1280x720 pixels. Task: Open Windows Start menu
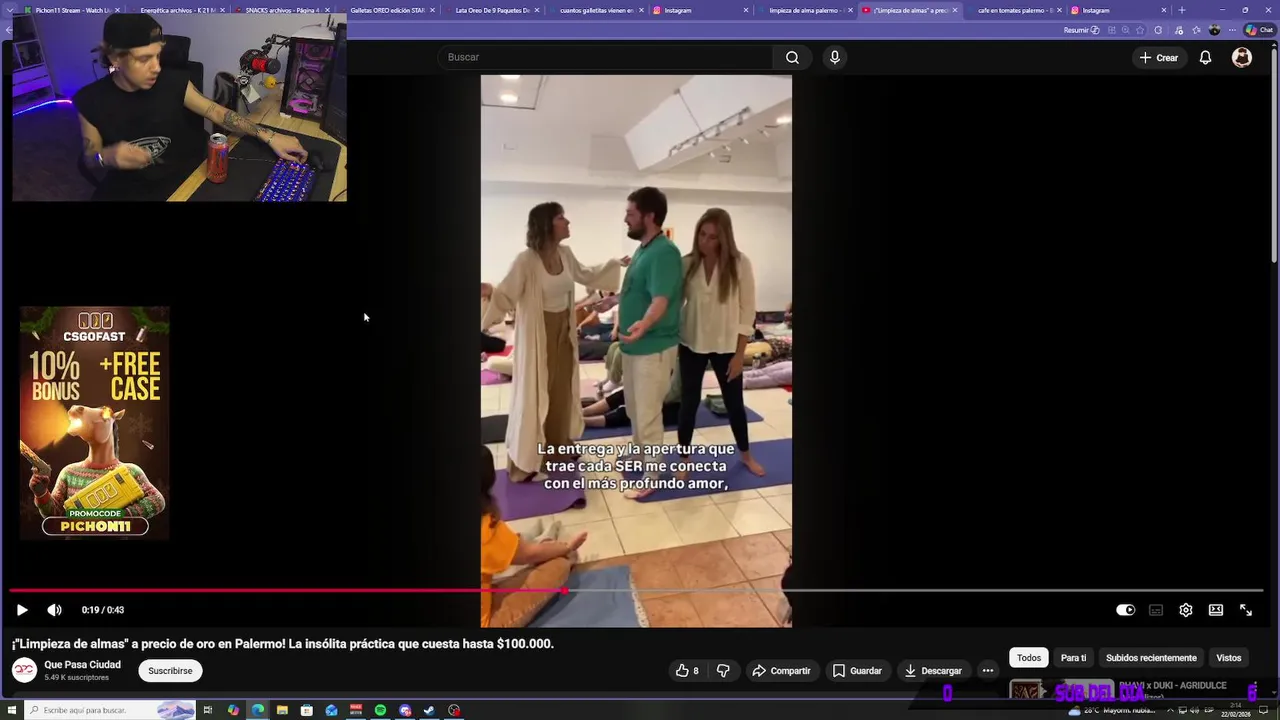13,710
